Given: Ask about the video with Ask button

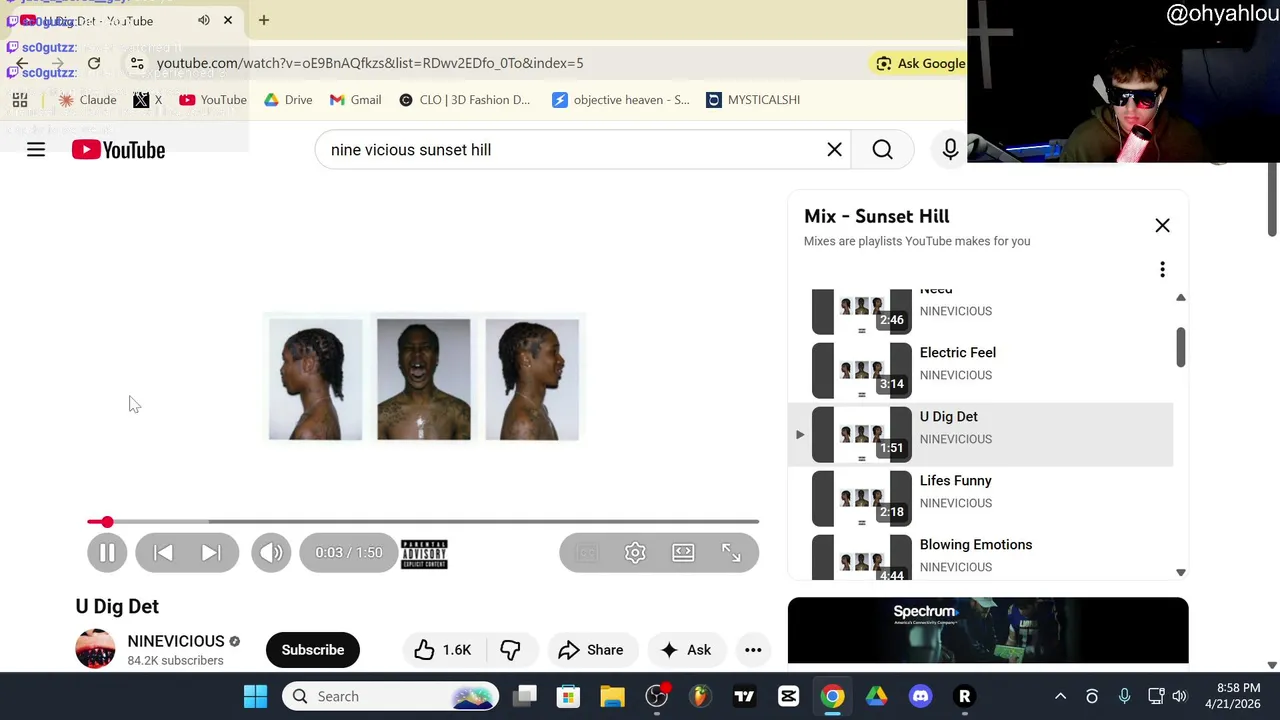Looking at the screenshot, I should [x=686, y=650].
